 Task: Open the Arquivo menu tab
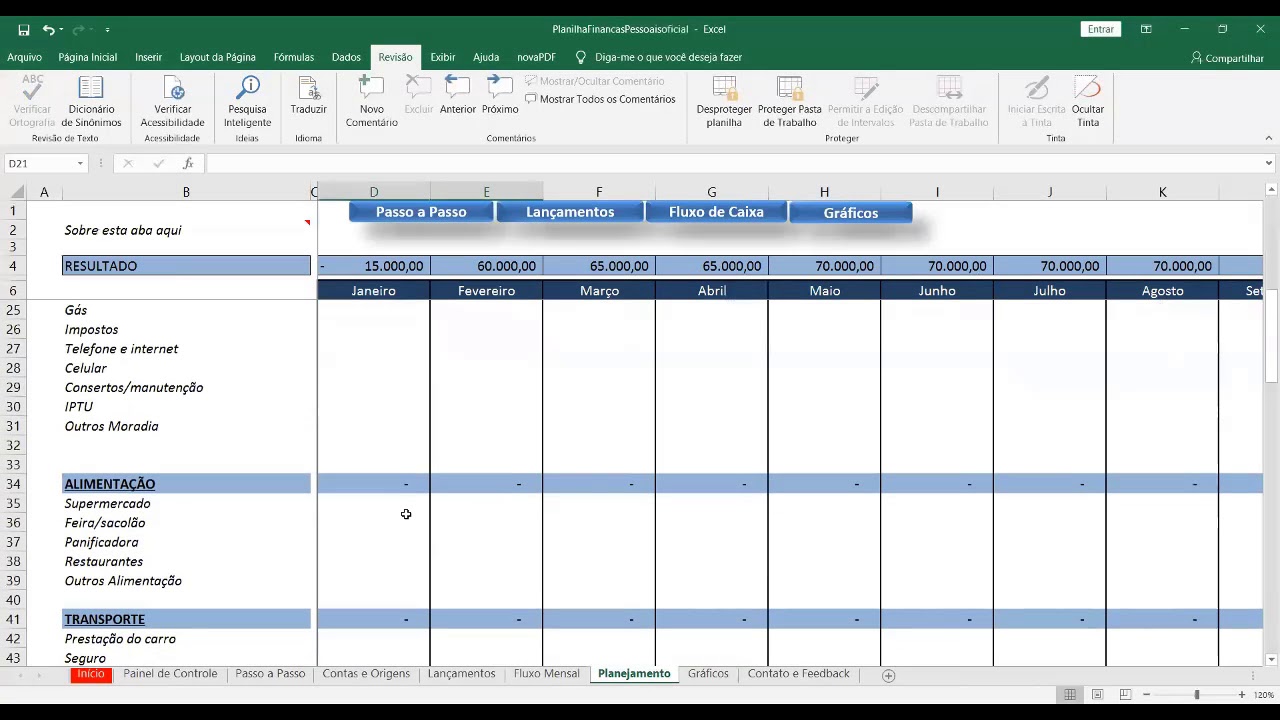pyautogui.click(x=25, y=57)
